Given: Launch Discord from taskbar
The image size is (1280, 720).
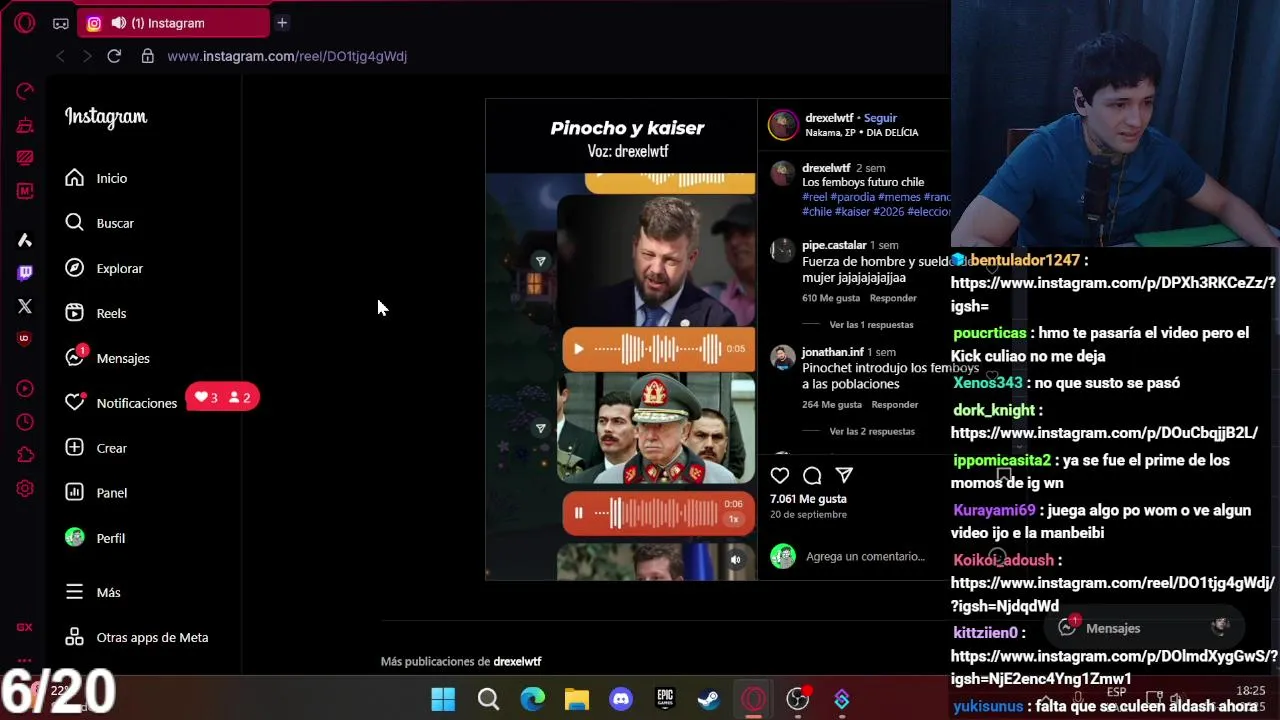Looking at the screenshot, I should coord(621,699).
